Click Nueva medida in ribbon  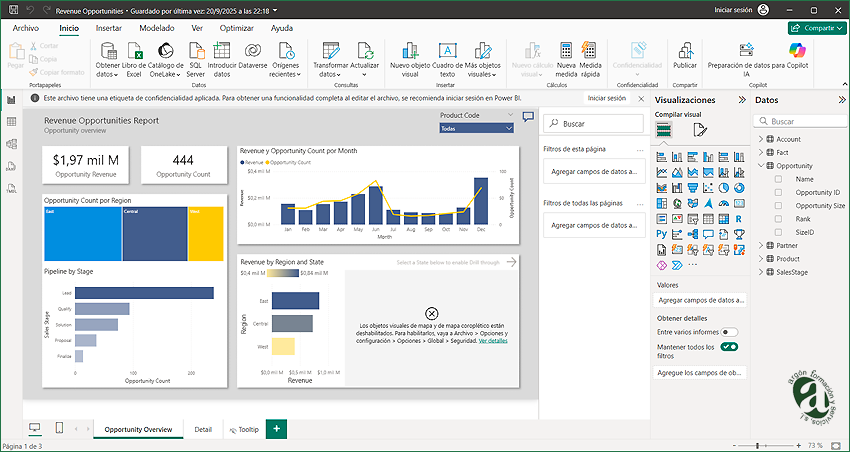pyautogui.click(x=566, y=60)
